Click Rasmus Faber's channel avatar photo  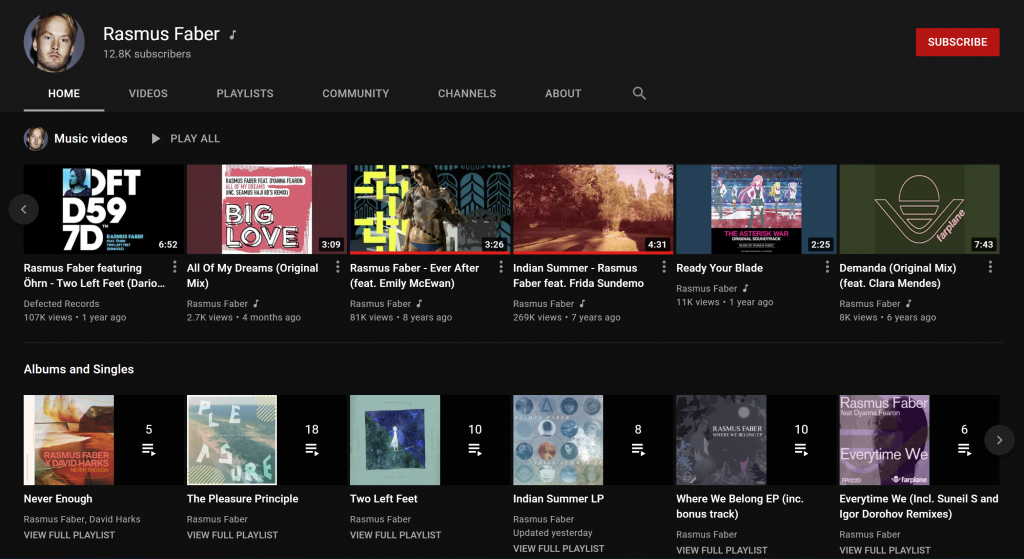coord(54,42)
